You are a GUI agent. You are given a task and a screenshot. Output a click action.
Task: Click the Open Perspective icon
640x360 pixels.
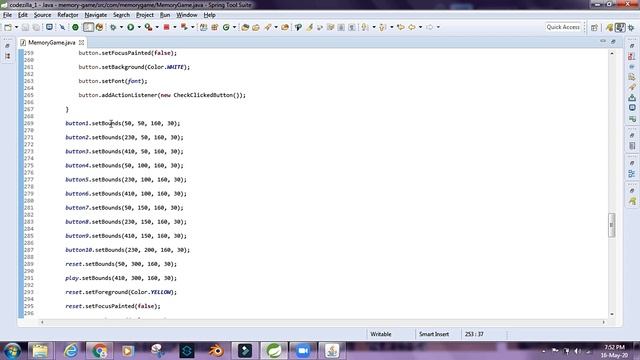pyautogui.click(x=594, y=27)
